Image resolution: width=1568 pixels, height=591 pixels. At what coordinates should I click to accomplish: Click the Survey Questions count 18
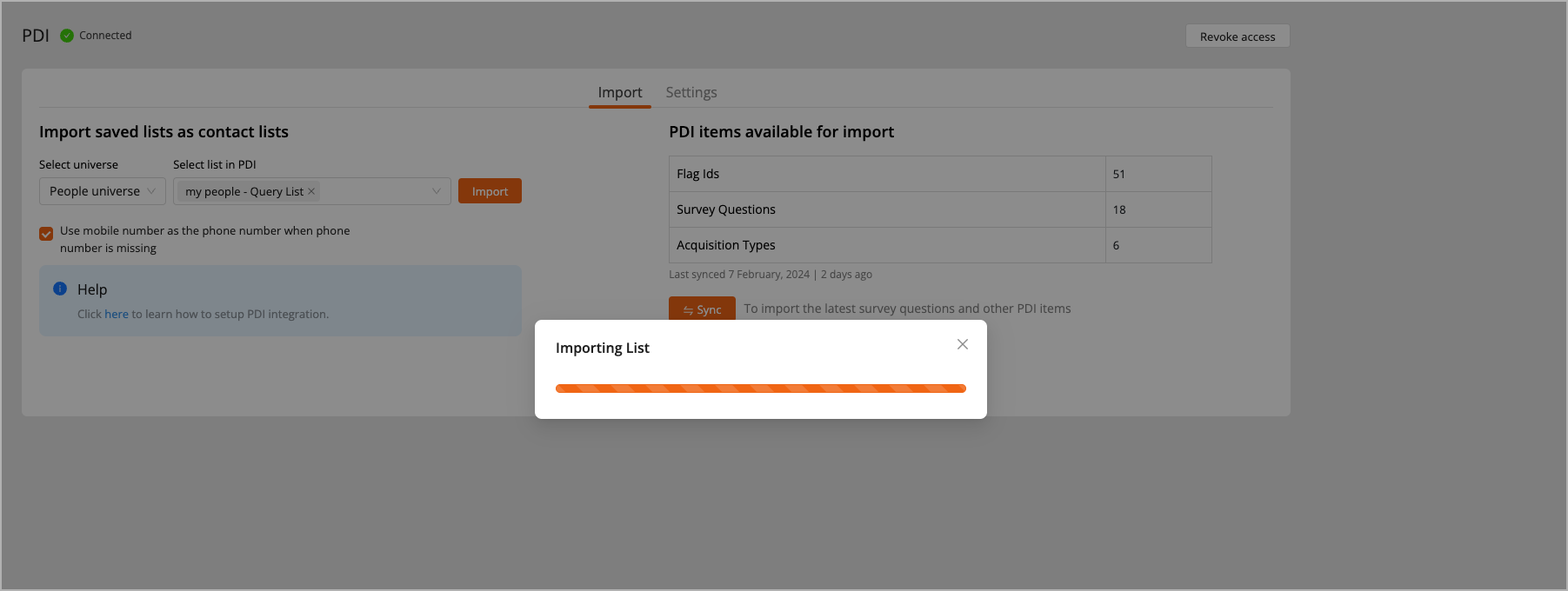(x=1119, y=209)
